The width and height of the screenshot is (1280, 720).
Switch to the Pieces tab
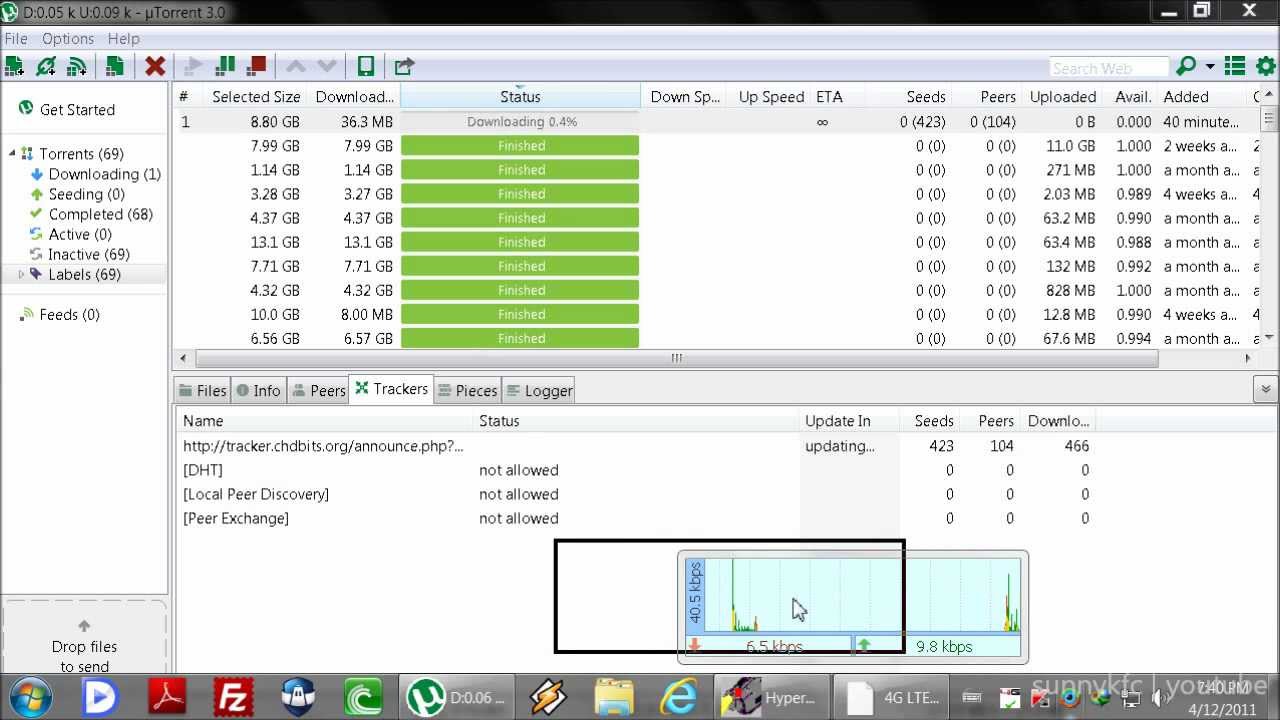pyautogui.click(x=467, y=390)
